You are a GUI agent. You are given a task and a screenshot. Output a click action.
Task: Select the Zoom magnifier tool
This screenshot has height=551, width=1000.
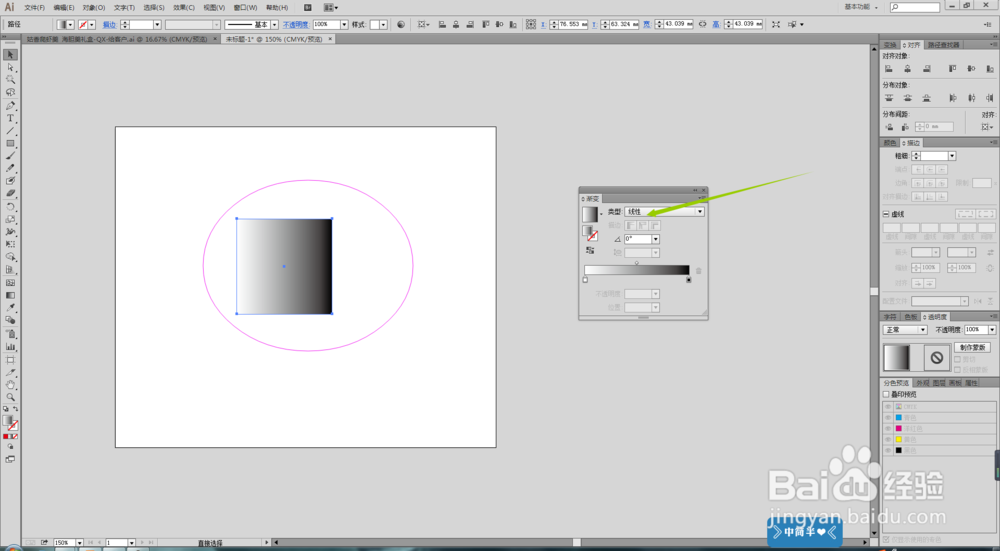pyautogui.click(x=10, y=397)
